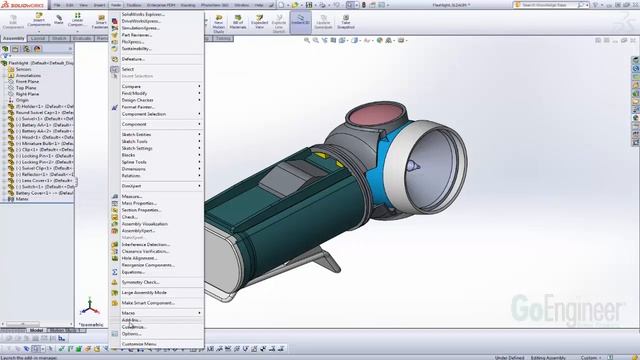640x360 pixels.
Task: Click the Defeature icon
Action: [115, 59]
